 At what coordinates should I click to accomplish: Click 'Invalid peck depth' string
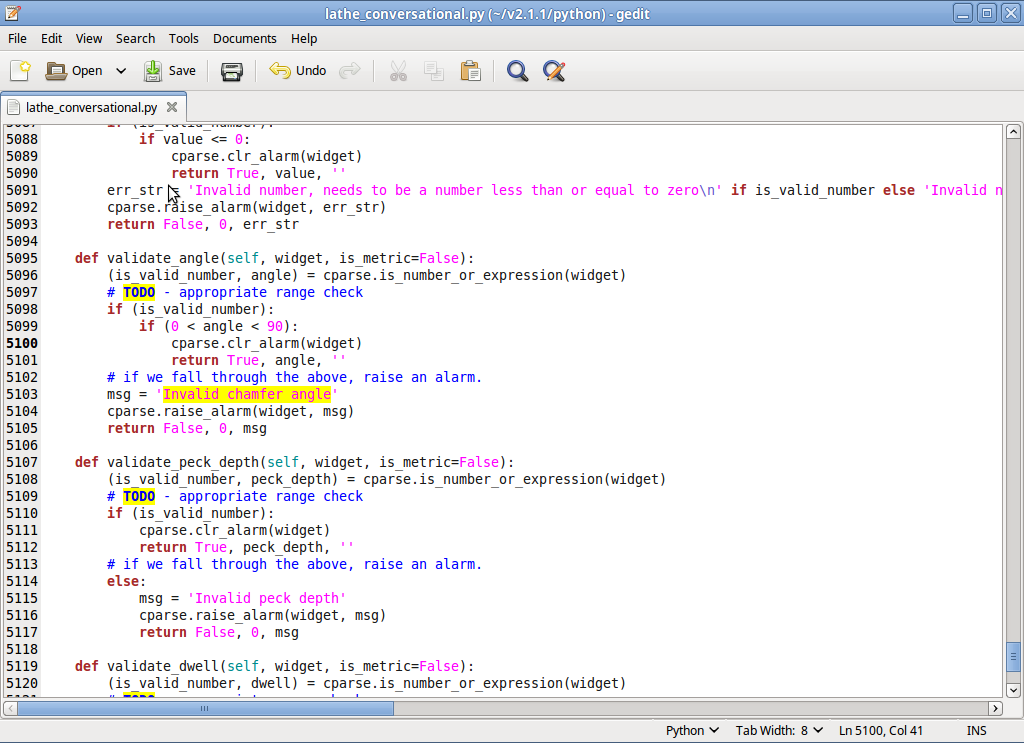click(x=266, y=599)
